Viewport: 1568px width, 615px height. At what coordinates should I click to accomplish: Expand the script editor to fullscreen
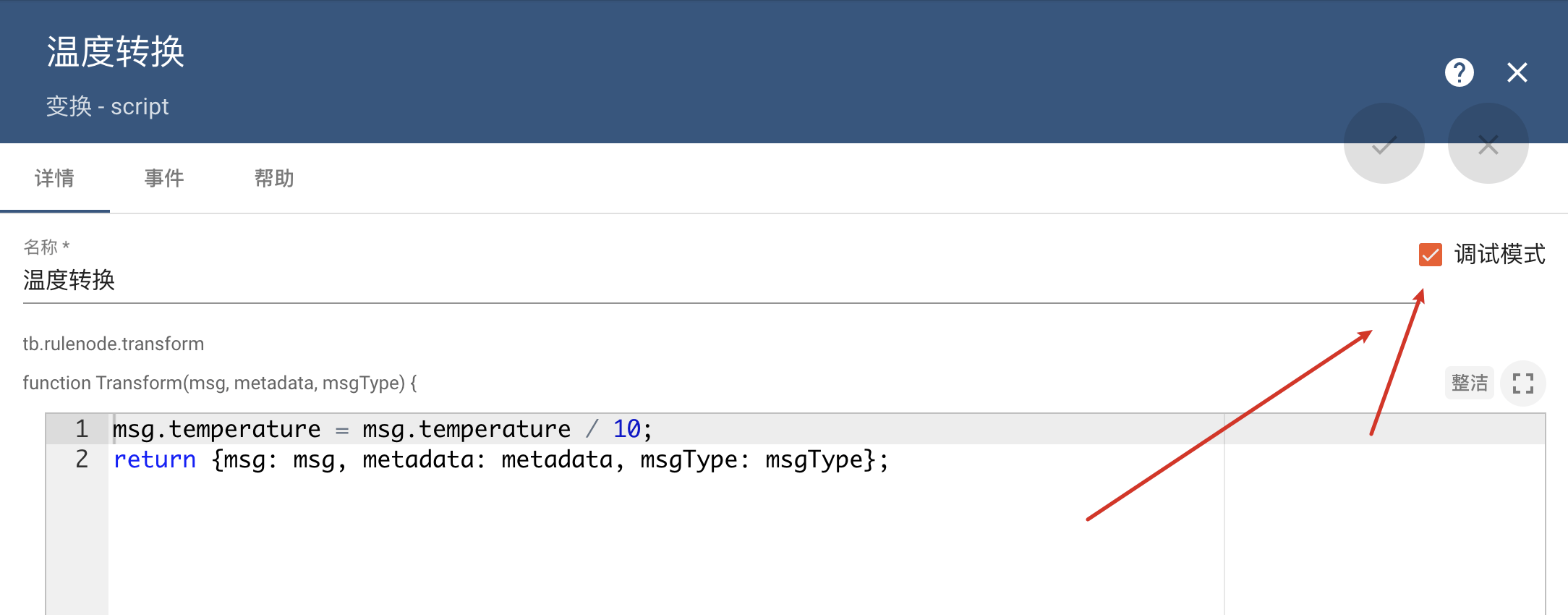(x=1522, y=383)
